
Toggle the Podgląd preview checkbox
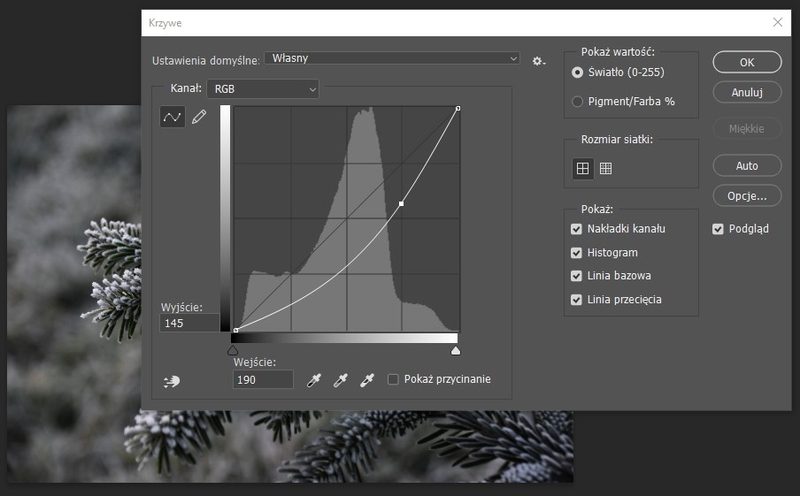717,229
